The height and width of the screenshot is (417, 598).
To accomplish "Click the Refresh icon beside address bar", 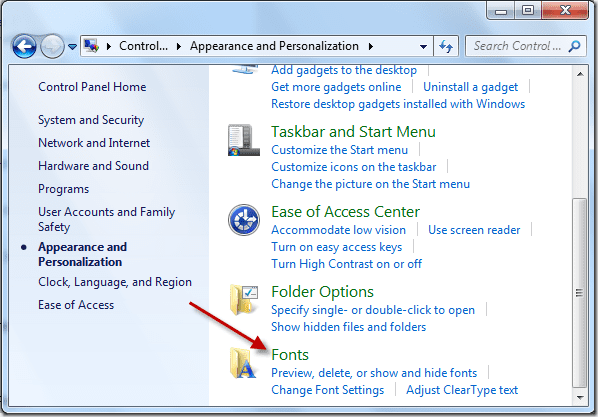I will pos(446,47).
